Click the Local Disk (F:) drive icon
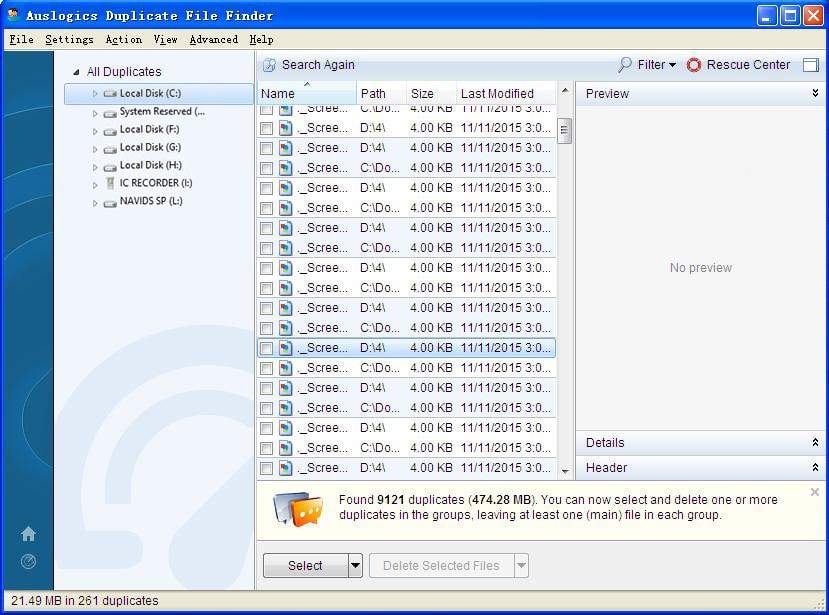 [x=110, y=131]
